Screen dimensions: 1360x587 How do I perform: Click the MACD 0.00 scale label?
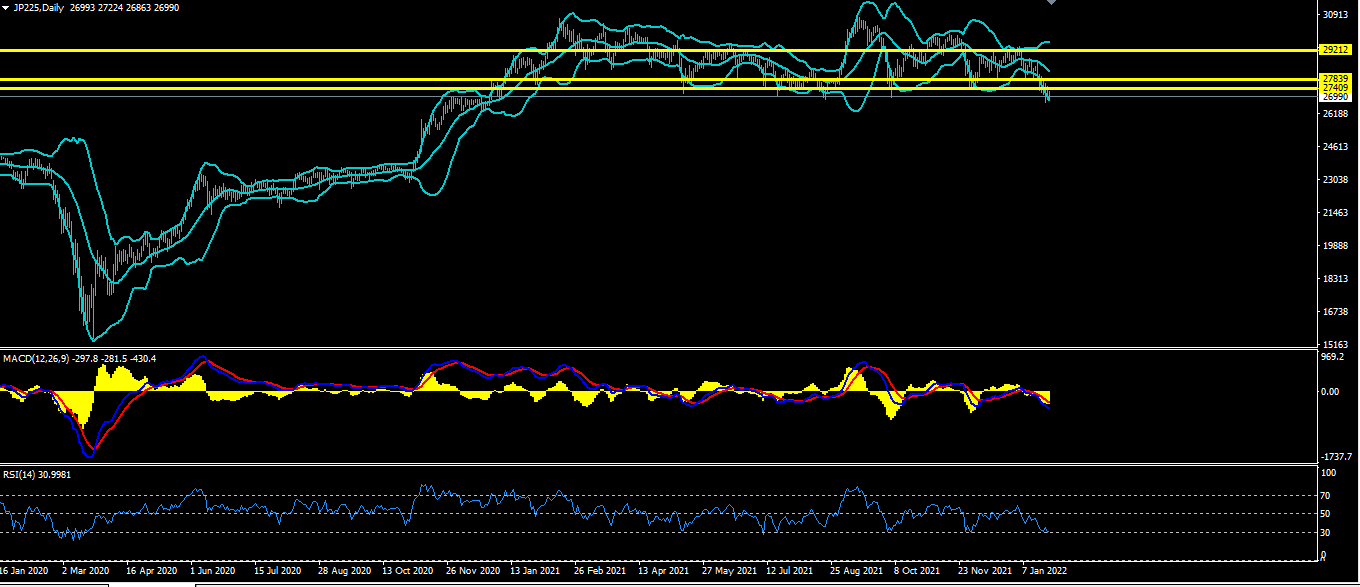click(1331, 391)
